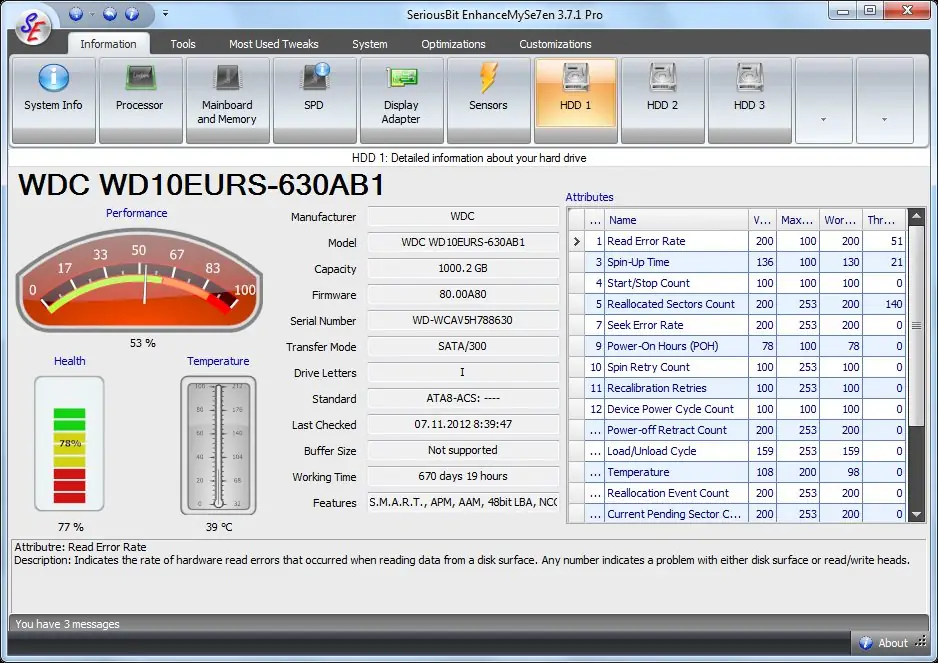Open the Most Used Tweaks tab
Screen dimensions: 938x663
tap(273, 44)
